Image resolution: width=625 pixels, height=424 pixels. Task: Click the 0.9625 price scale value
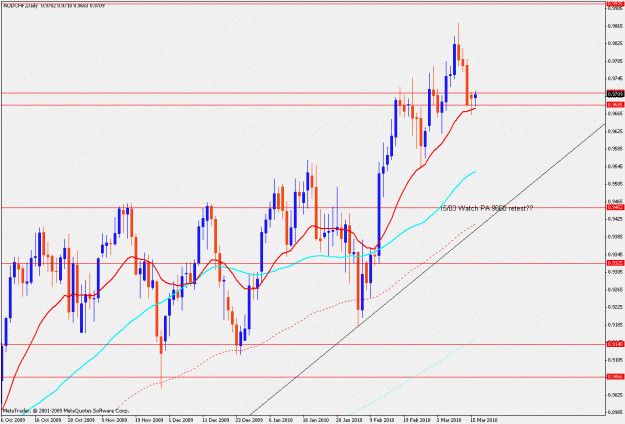tap(616, 131)
